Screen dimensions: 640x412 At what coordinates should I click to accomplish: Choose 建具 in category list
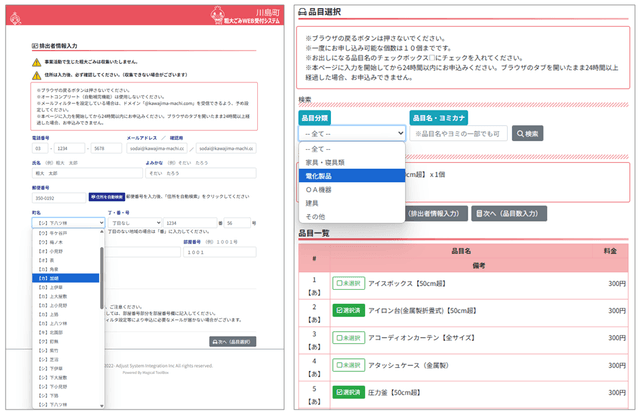[x=352, y=203]
